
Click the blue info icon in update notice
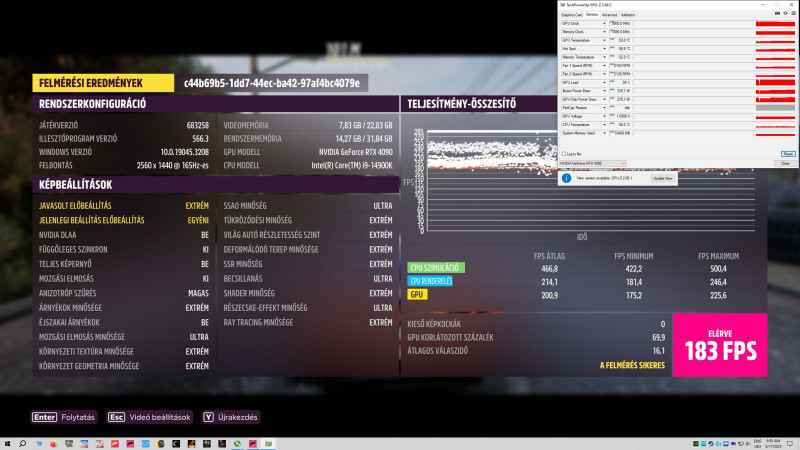(566, 178)
